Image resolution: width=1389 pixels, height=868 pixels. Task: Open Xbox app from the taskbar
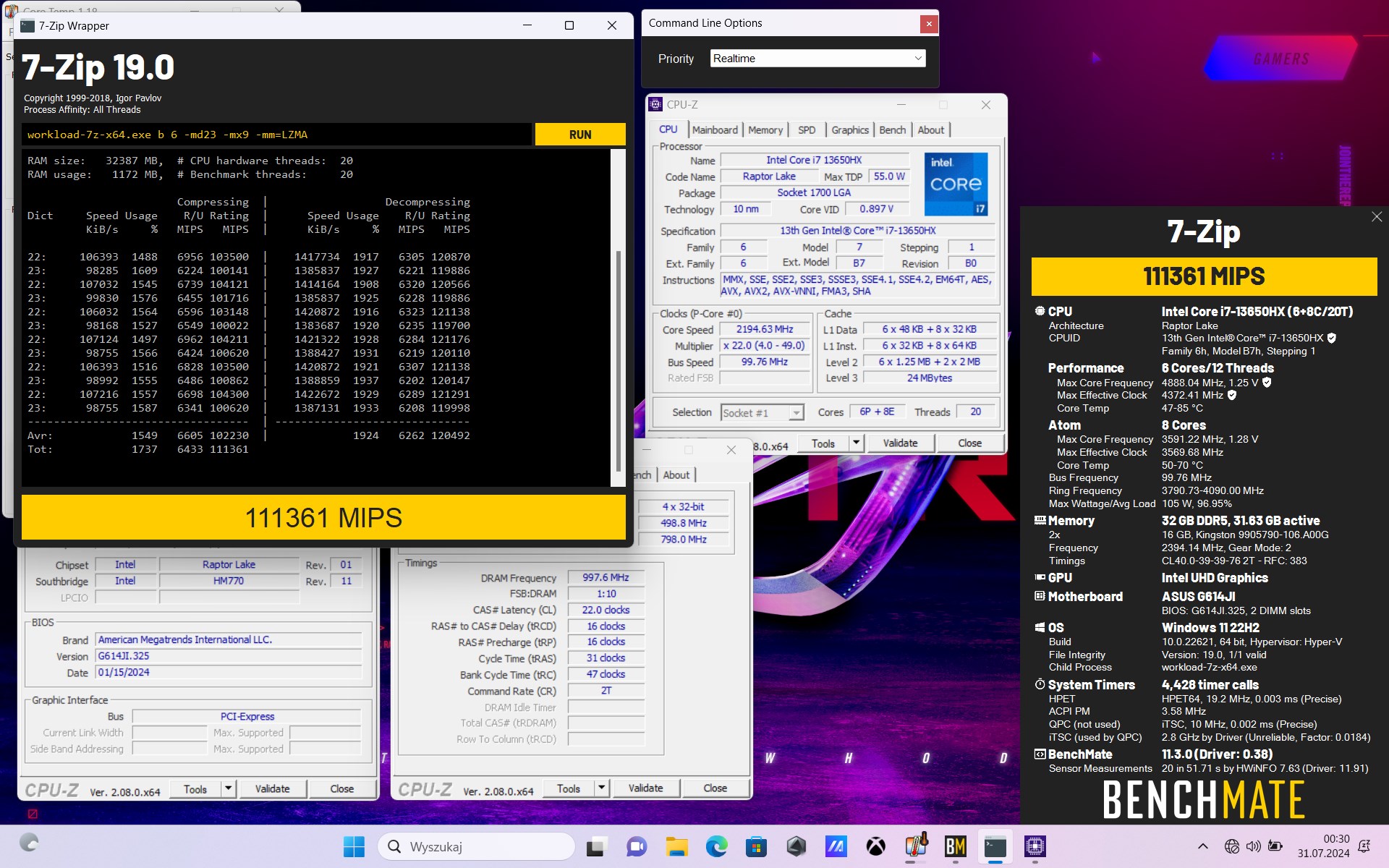pyautogui.click(x=875, y=846)
